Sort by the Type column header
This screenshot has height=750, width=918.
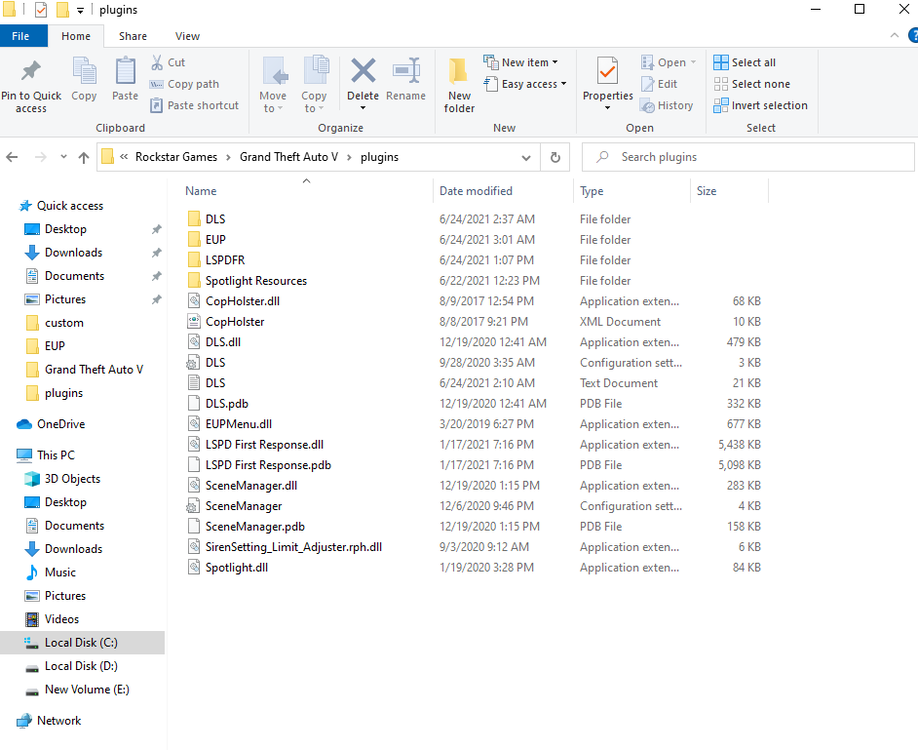pyautogui.click(x=591, y=191)
